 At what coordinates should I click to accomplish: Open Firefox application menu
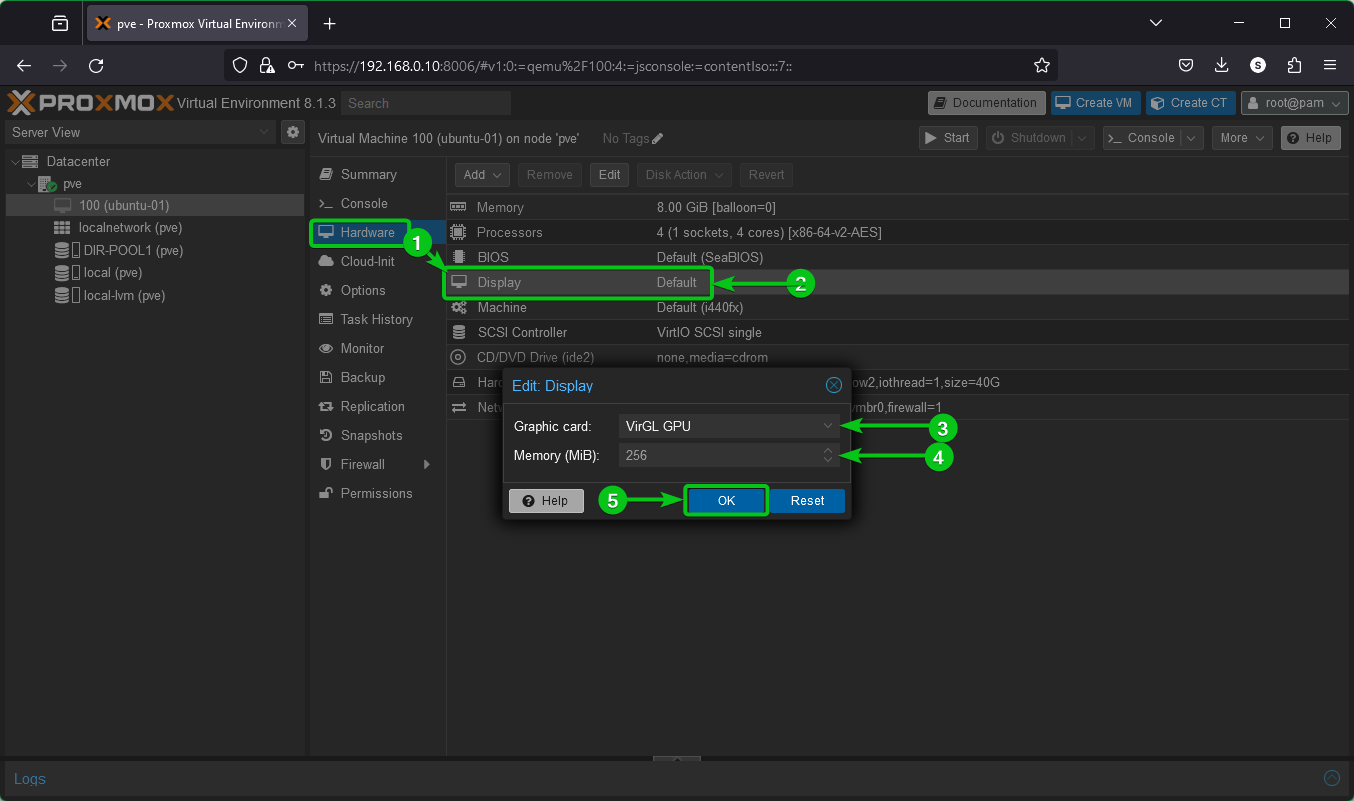coord(1330,65)
